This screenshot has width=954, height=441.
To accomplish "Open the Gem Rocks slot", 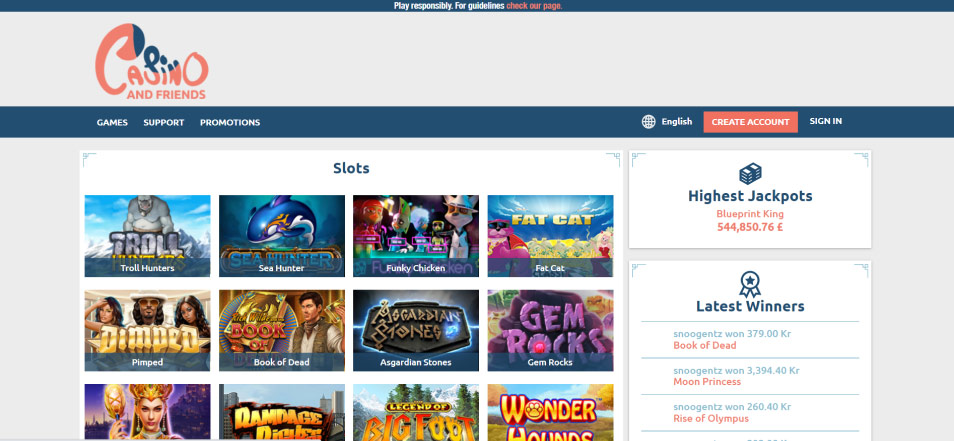I will pyautogui.click(x=550, y=330).
